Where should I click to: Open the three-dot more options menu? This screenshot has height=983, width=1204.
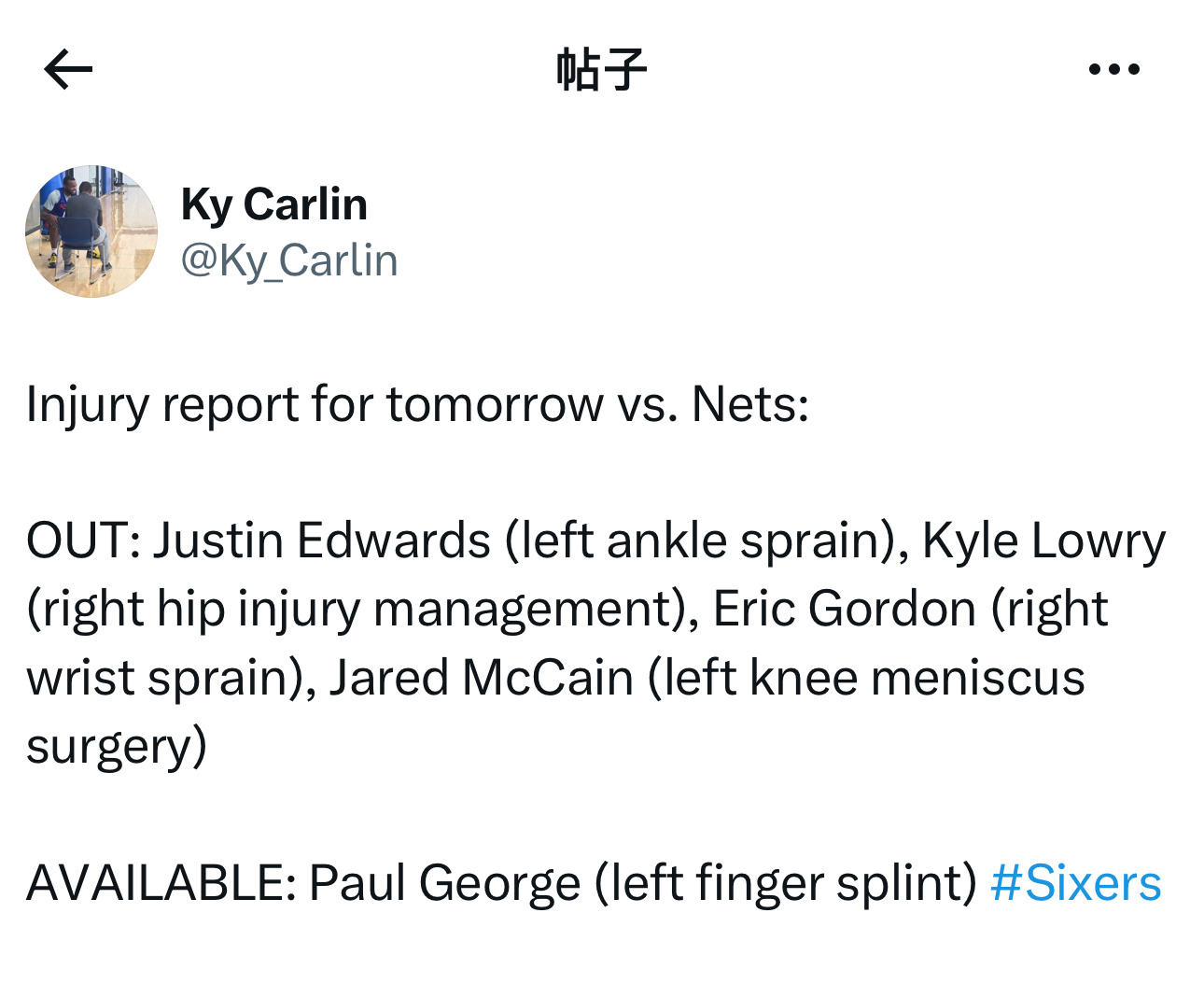click(1114, 69)
